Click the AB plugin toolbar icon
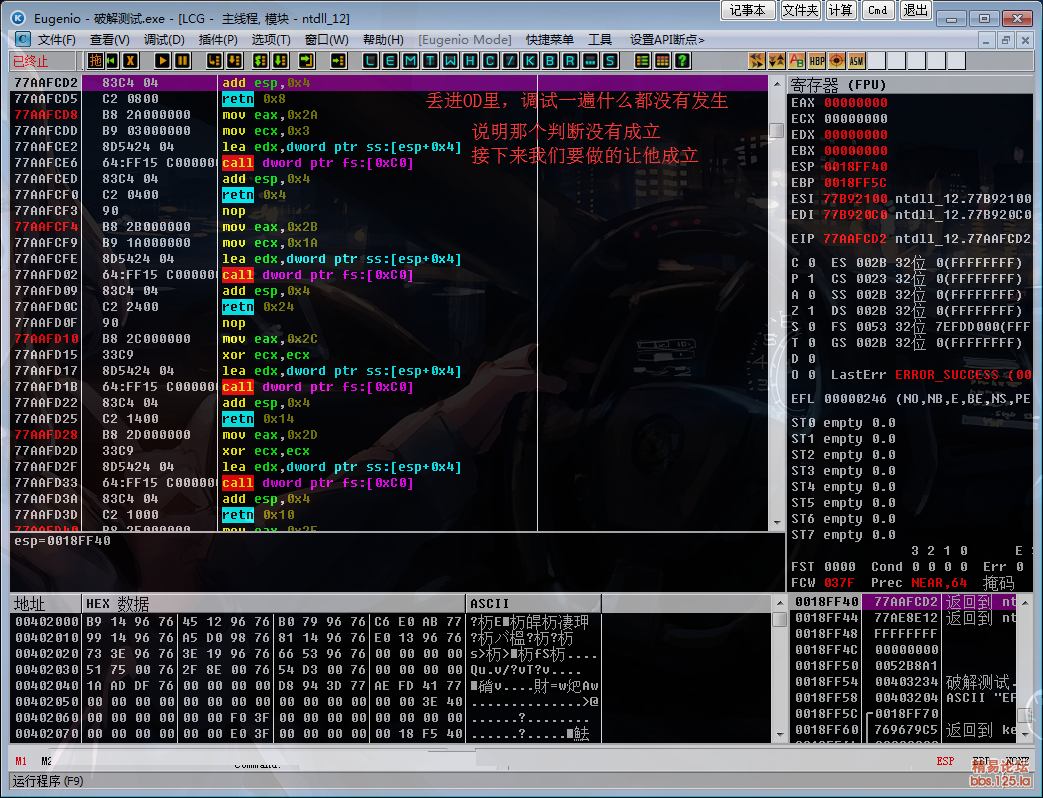This screenshot has height=798, width=1043. (797, 61)
